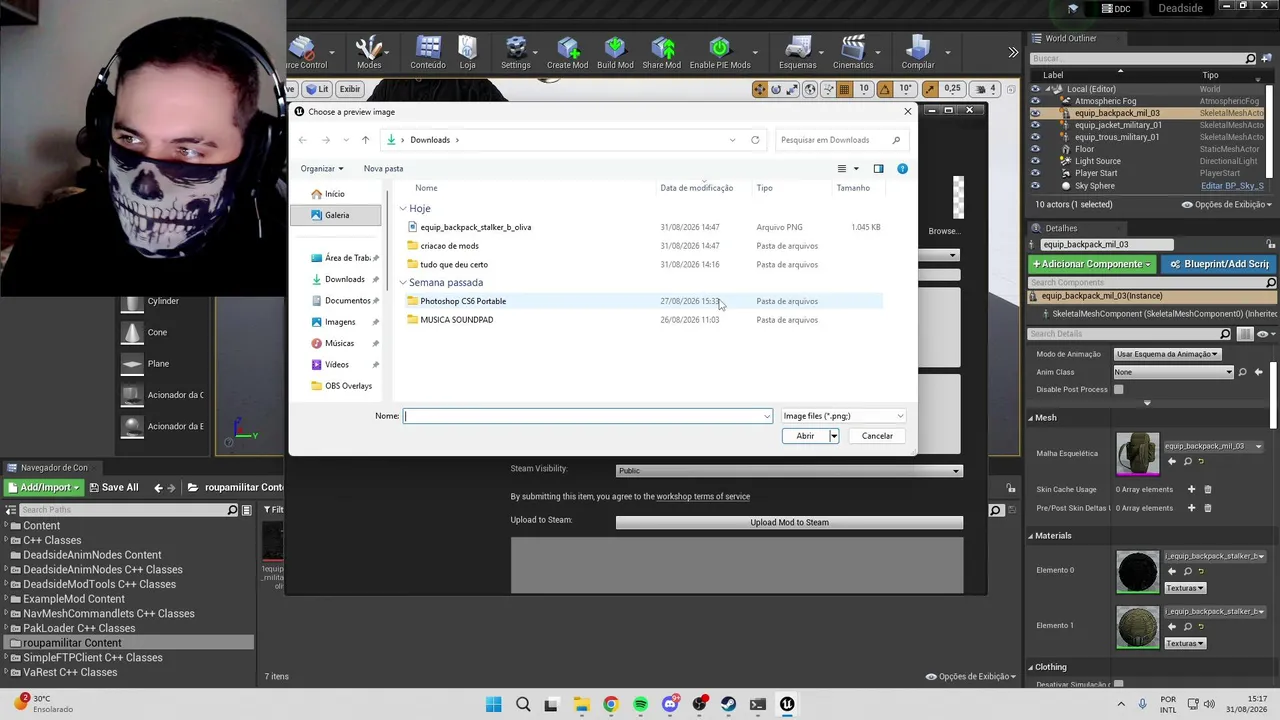Click Upload Mod to Steam button

tap(789, 522)
